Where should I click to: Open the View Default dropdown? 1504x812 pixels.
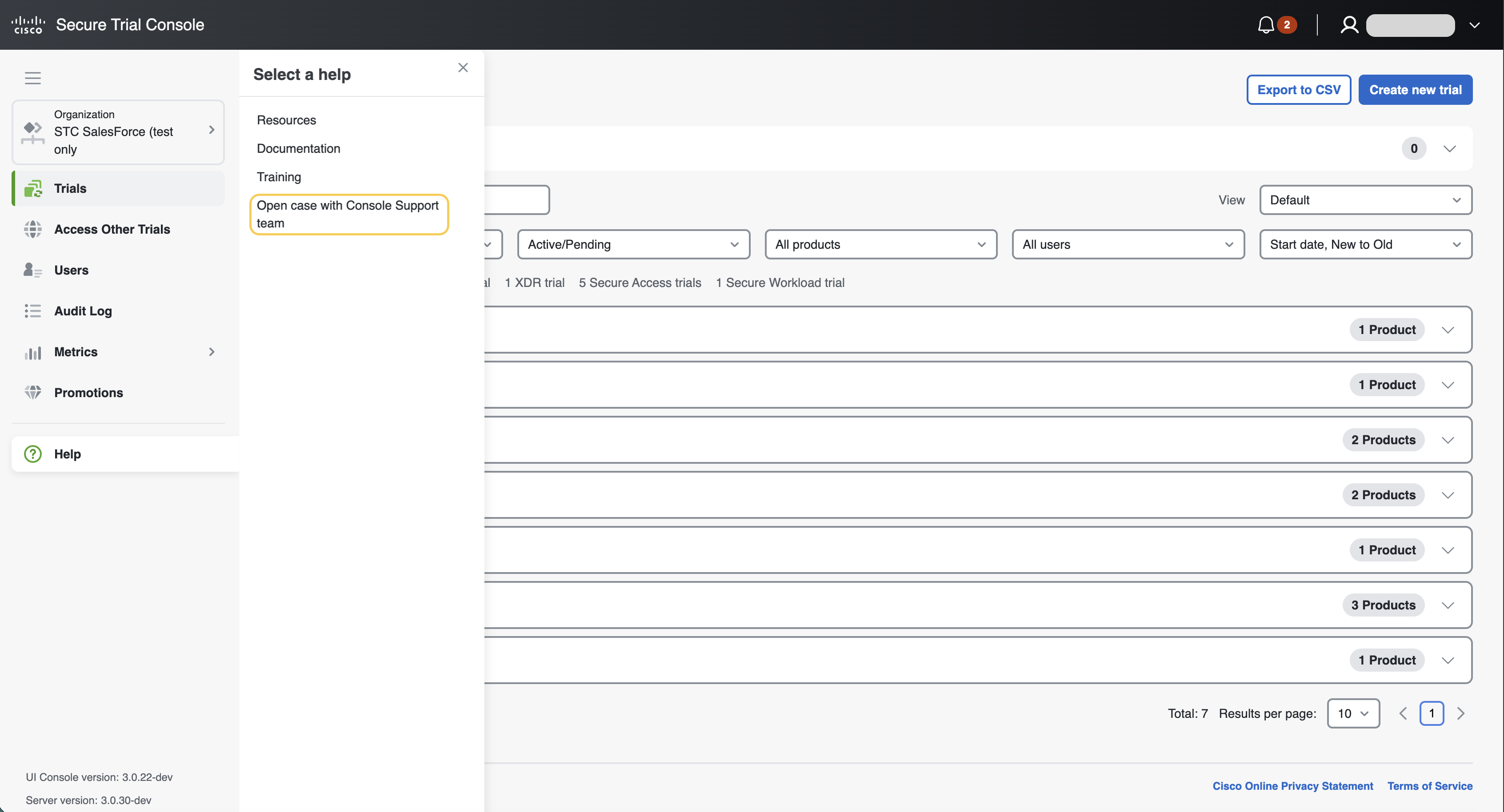1365,200
